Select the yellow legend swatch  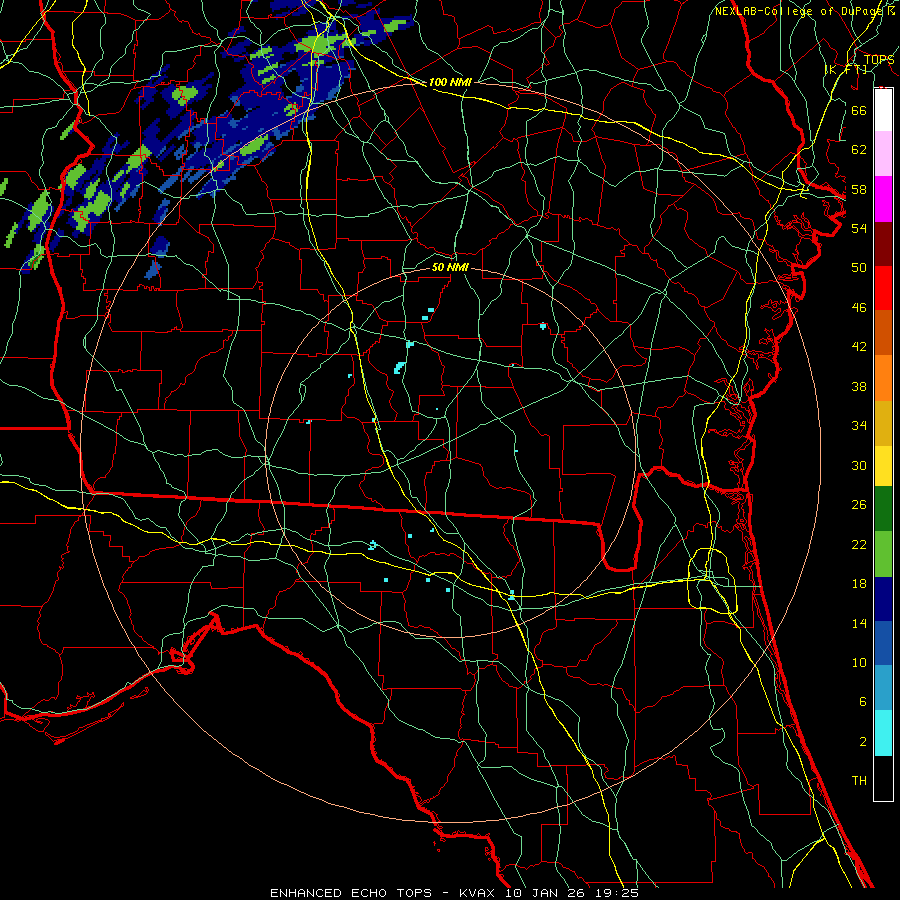(883, 466)
